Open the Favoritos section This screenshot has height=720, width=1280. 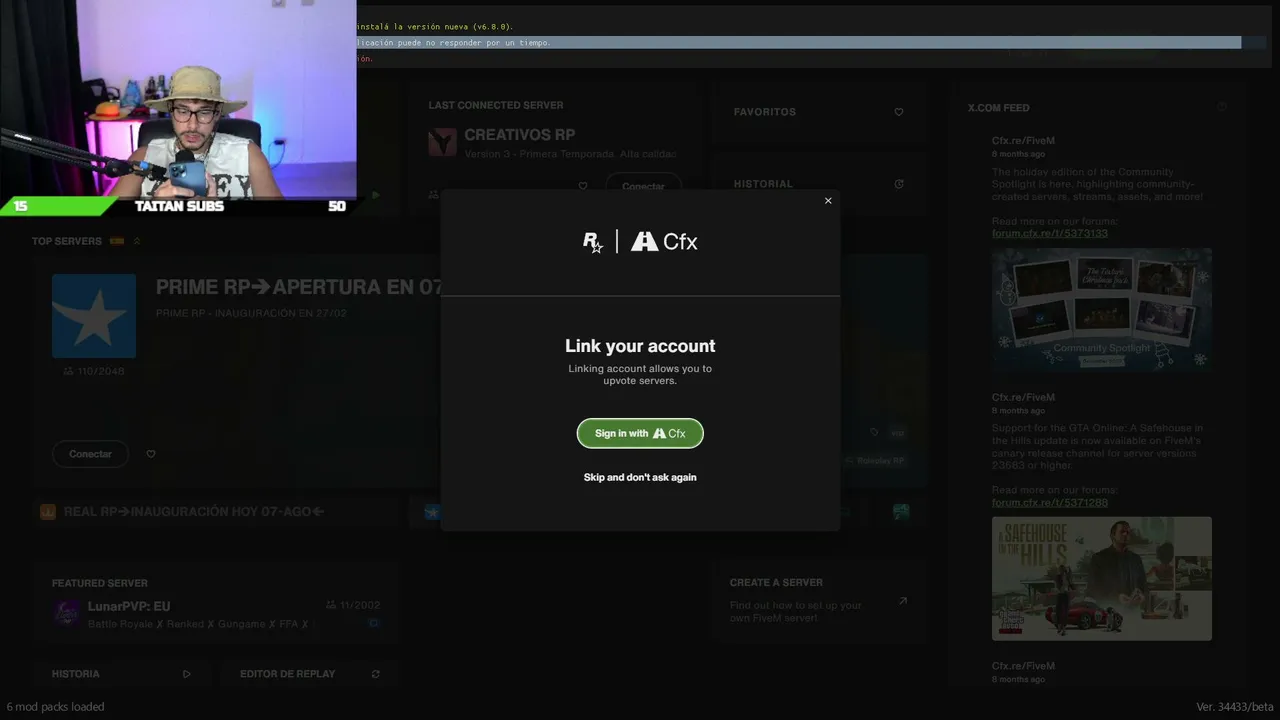point(819,112)
